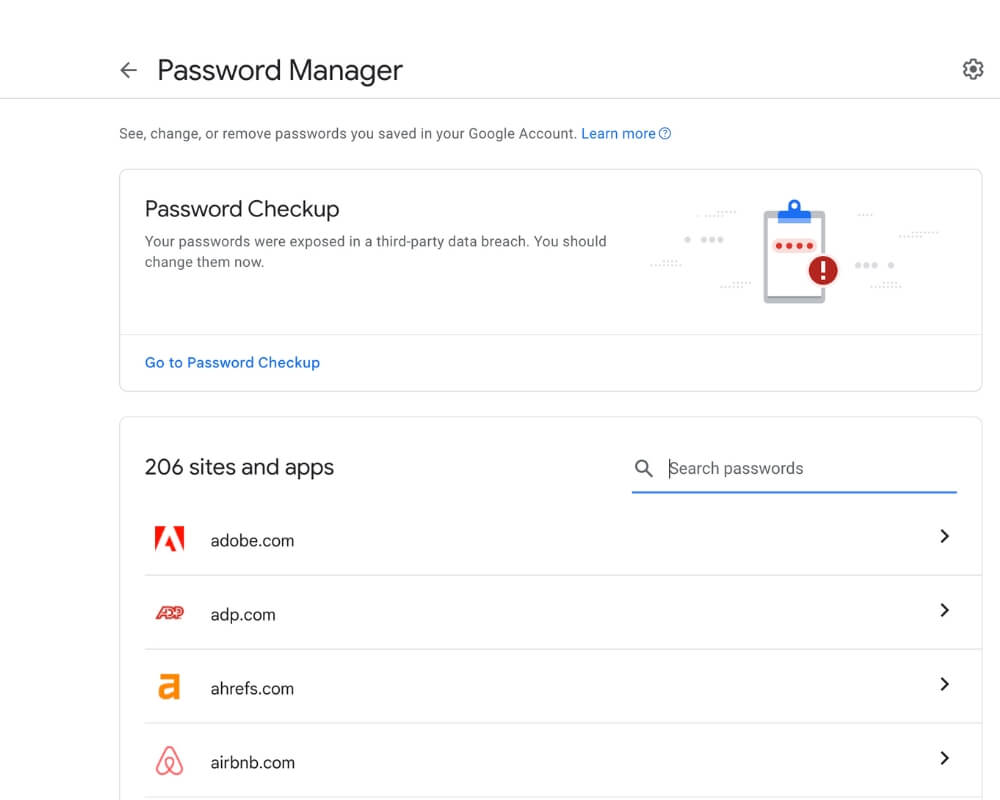Click the Airbnb logo icon
This screenshot has width=1000, height=800.
[x=168, y=760]
